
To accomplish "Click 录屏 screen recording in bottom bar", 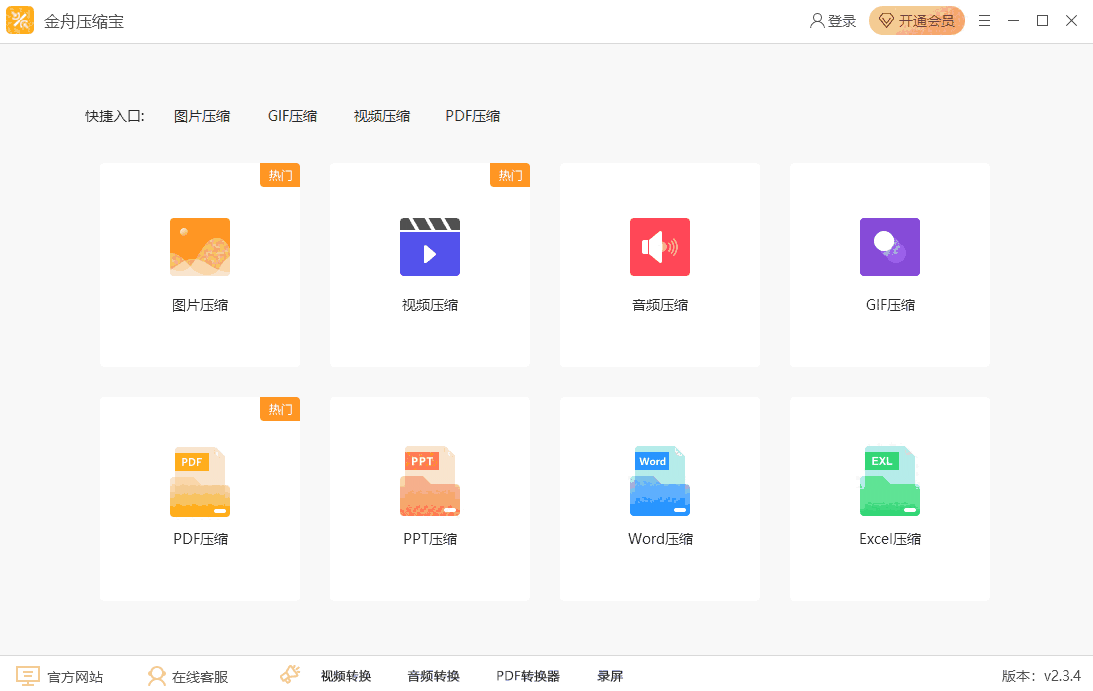I will pyautogui.click(x=610, y=676).
